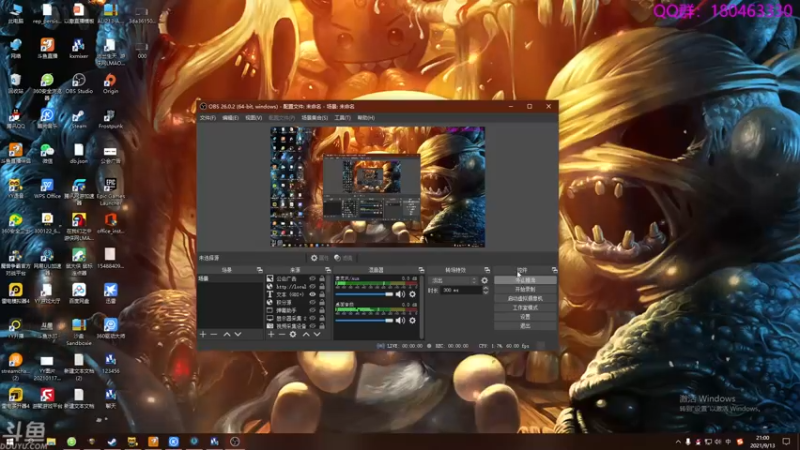Toggle visibility of 弹幕助手 source

[x=312, y=310]
